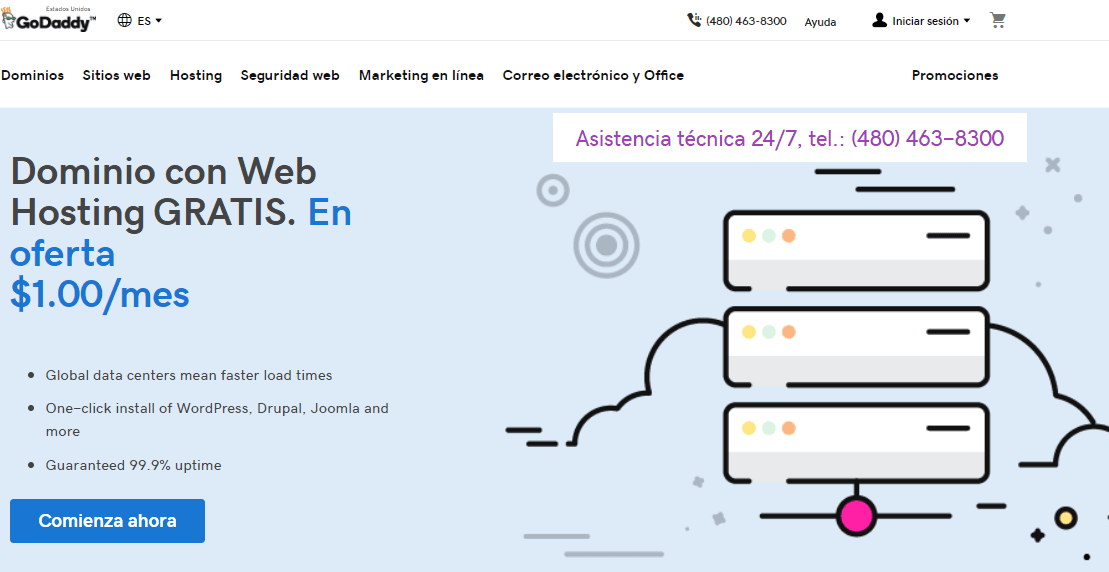Click the phone icon in header

(694, 21)
